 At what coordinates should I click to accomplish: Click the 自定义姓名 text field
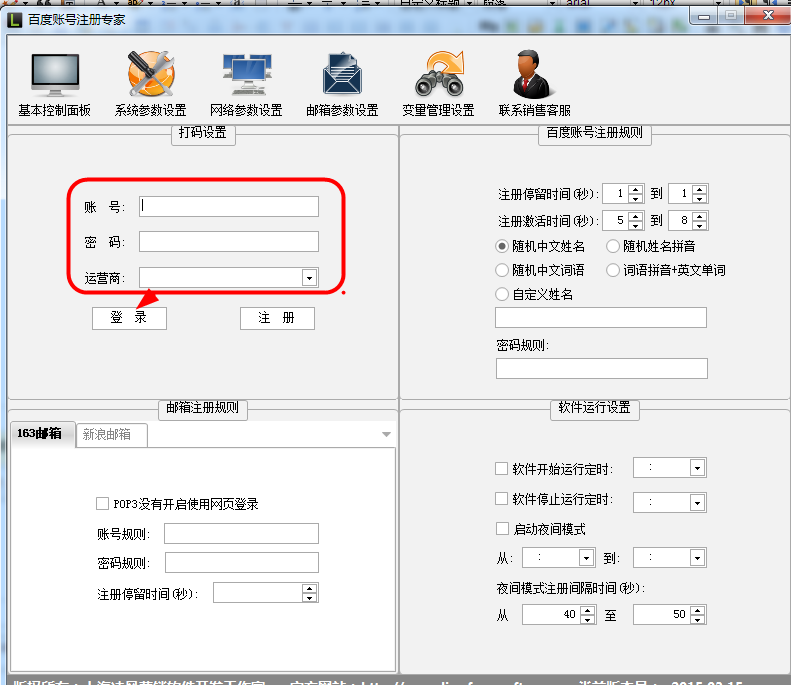[601, 317]
